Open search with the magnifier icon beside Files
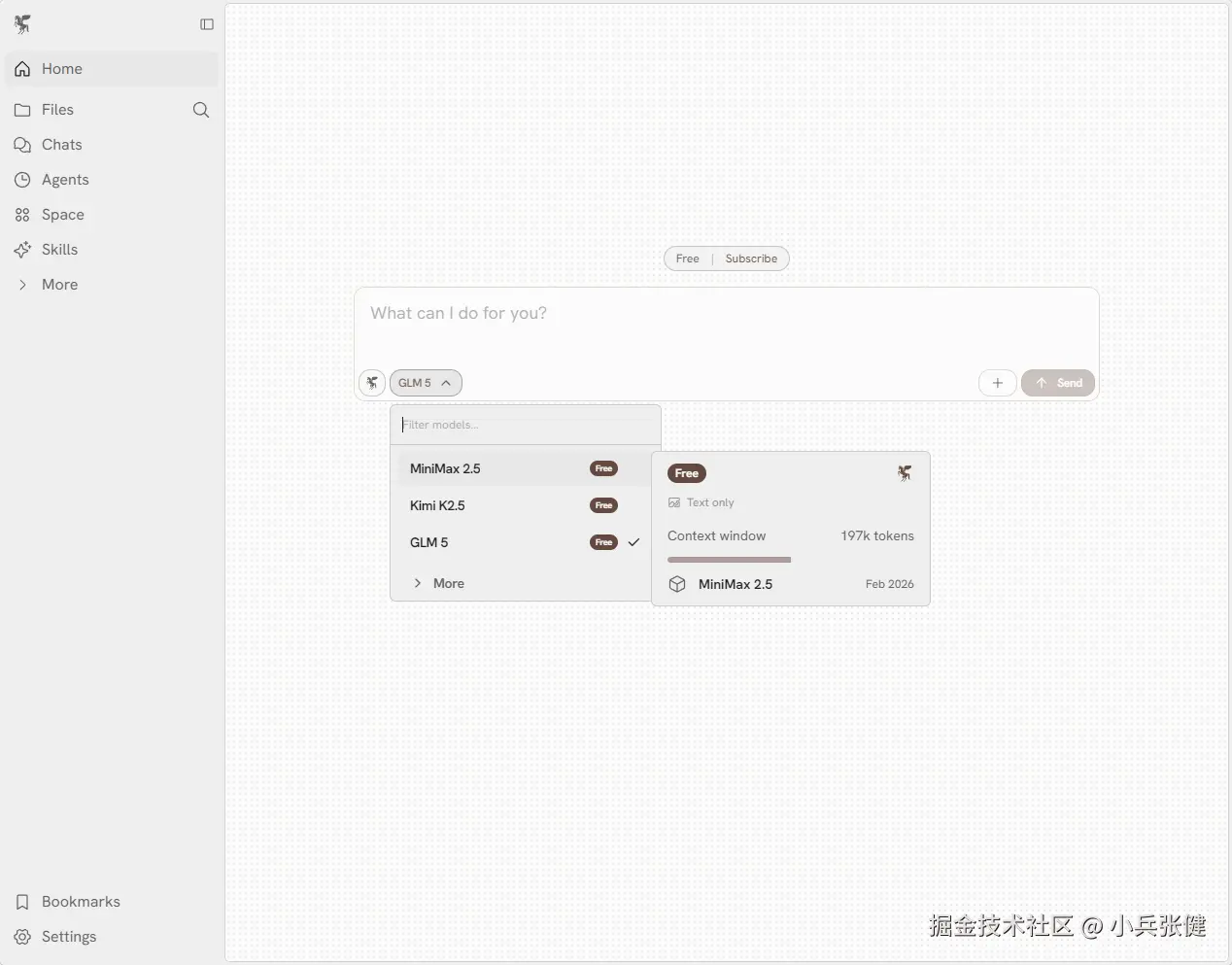Viewport: 1232px width, 965px height. [201, 110]
